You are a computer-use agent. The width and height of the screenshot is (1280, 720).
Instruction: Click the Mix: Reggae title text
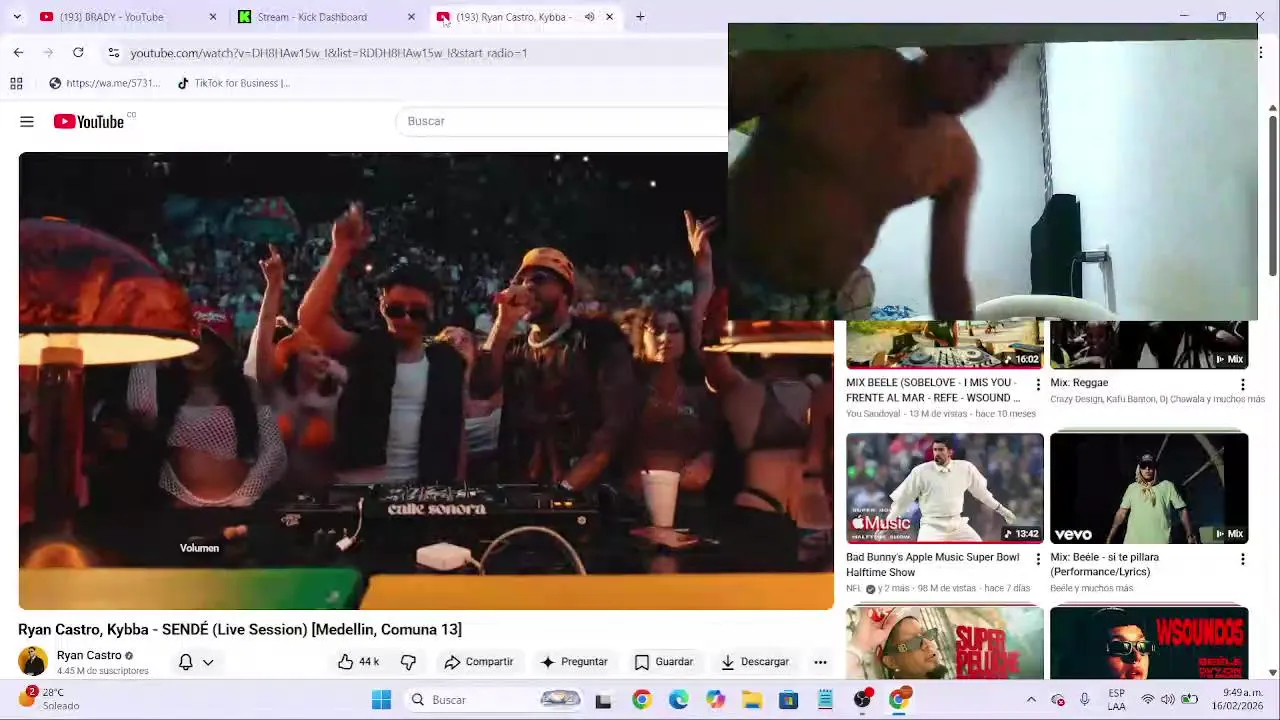tap(1079, 382)
